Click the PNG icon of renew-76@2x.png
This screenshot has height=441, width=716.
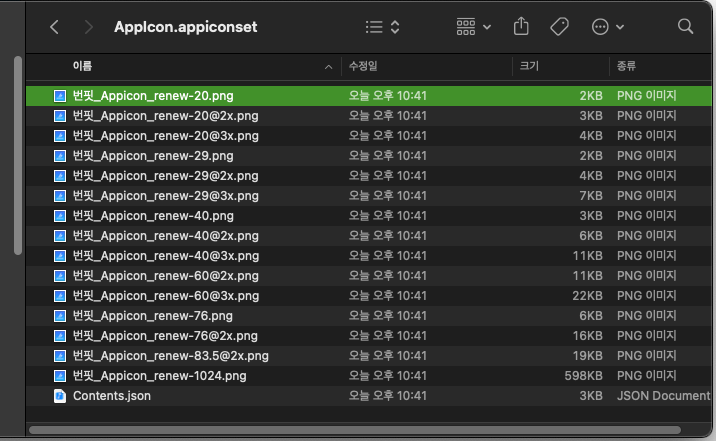coord(60,336)
